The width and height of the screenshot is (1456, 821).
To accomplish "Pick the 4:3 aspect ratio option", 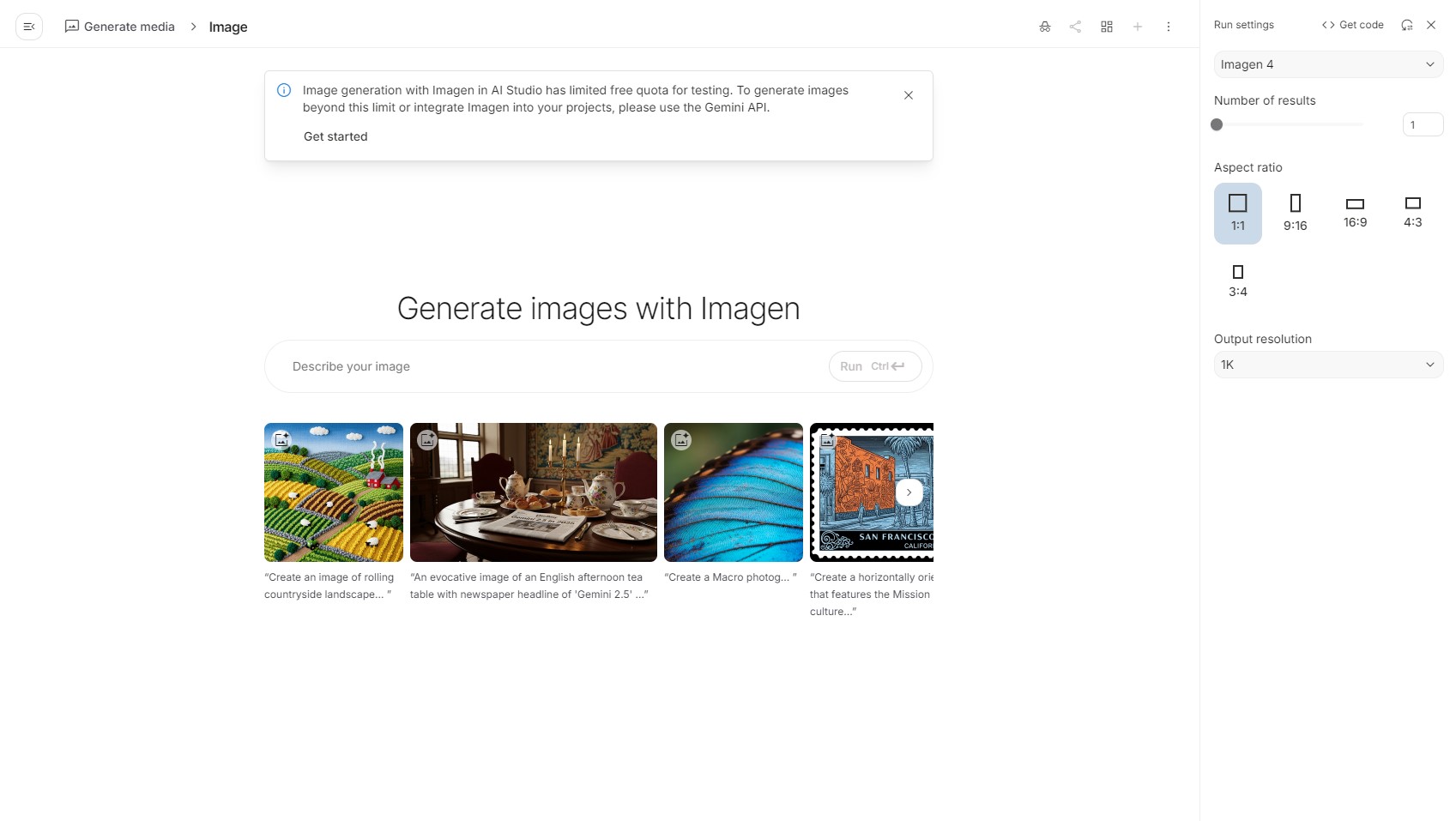I will (1412, 212).
